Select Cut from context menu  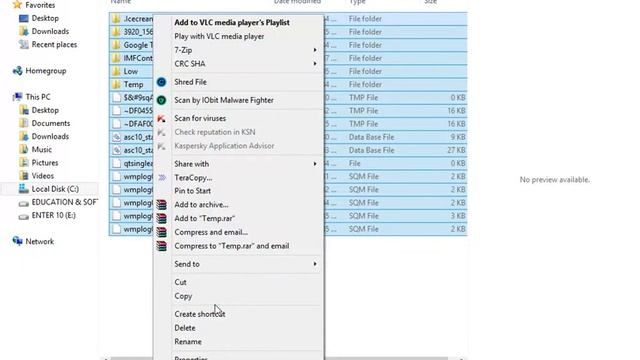click(180, 282)
